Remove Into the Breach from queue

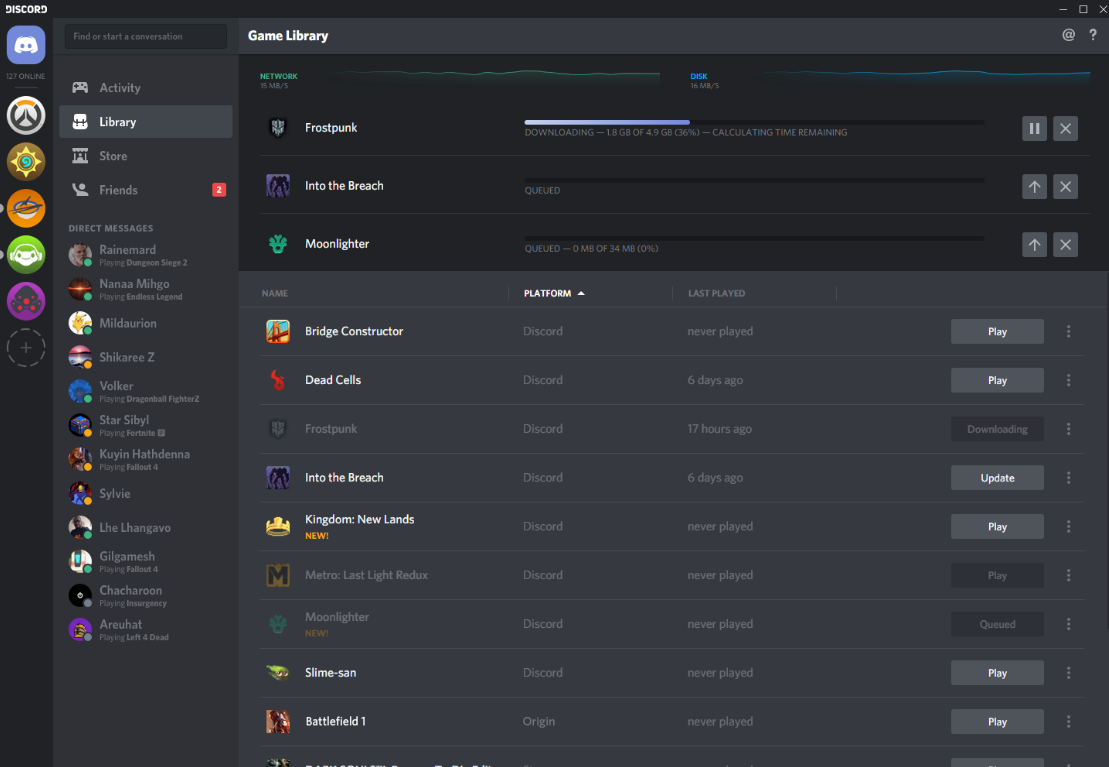1065,186
